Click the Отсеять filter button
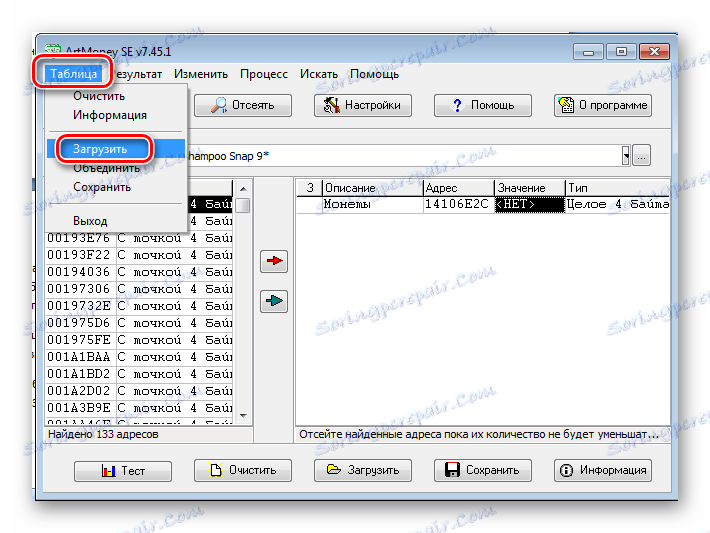This screenshot has height=533, width=710. click(243, 105)
